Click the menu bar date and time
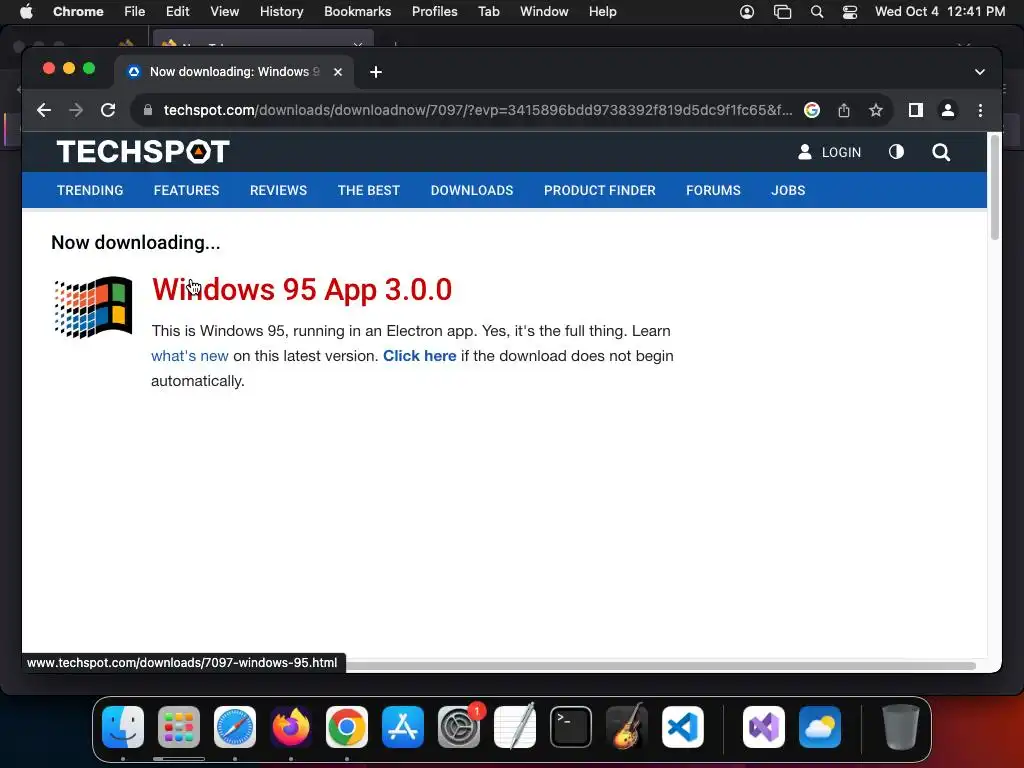 click(940, 11)
